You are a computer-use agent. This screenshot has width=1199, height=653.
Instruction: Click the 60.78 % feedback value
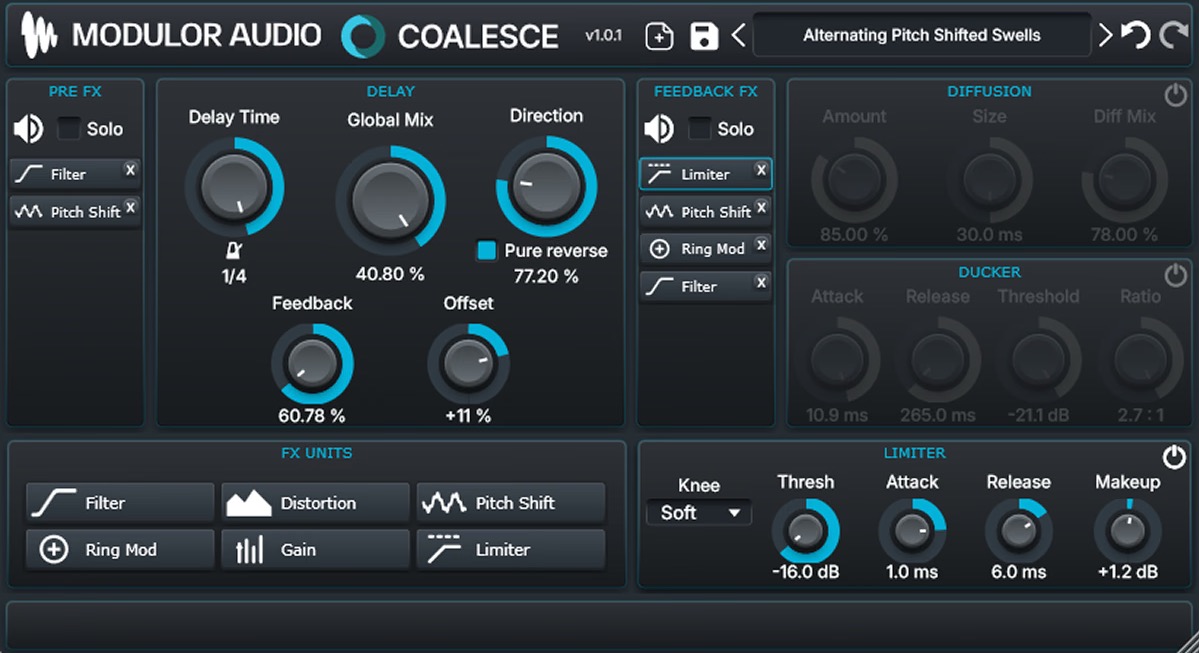coord(312,416)
